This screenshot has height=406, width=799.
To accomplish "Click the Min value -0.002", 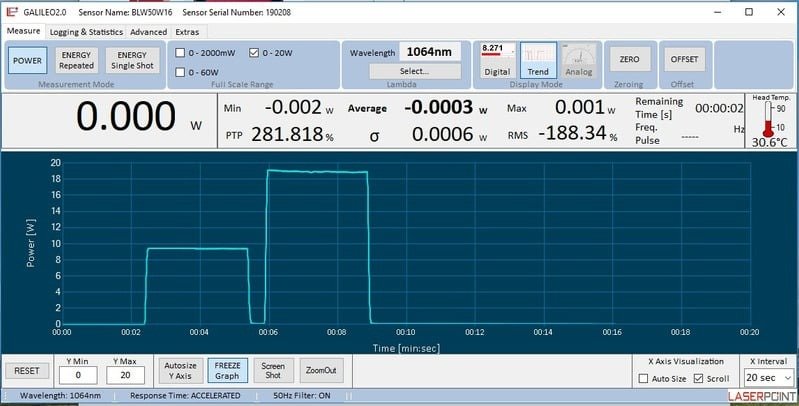I will 294,107.
